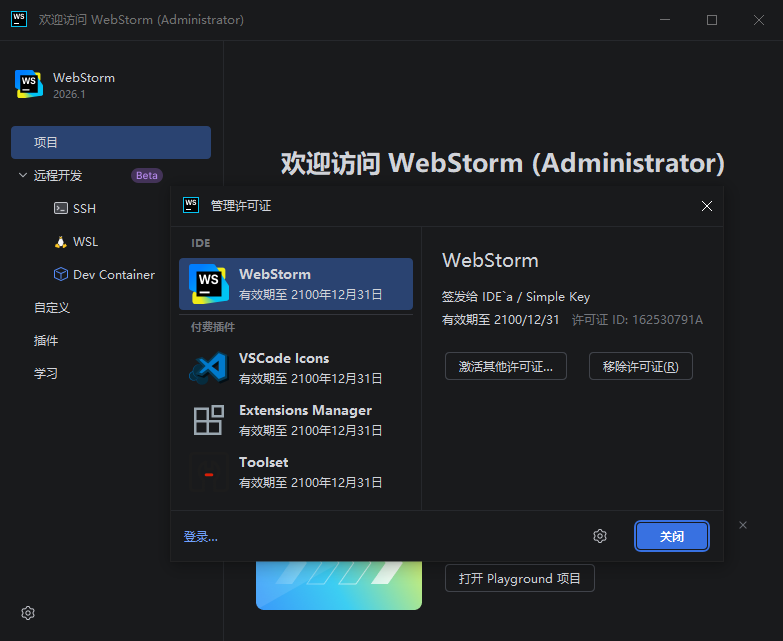783x641 pixels.
Task: Click the title bar WebStorm icon
Action: coord(19,19)
